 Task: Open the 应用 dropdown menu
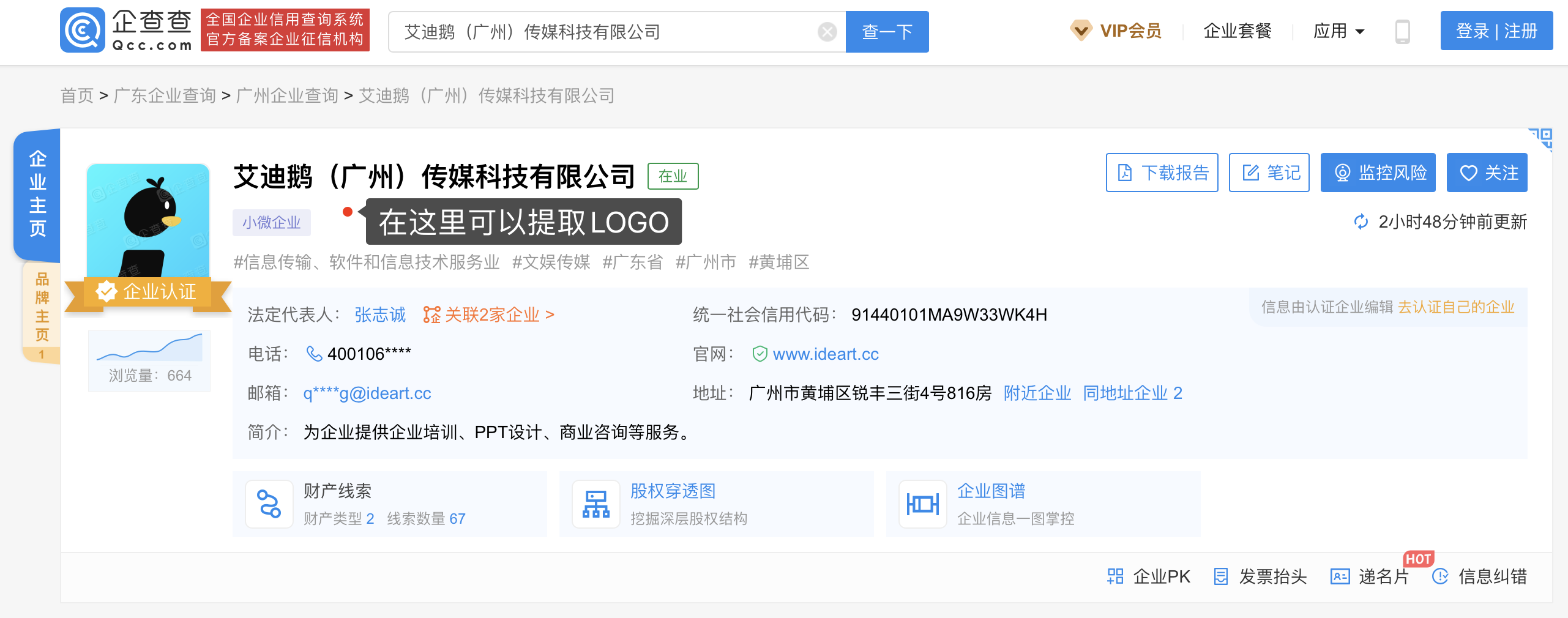(x=1338, y=31)
